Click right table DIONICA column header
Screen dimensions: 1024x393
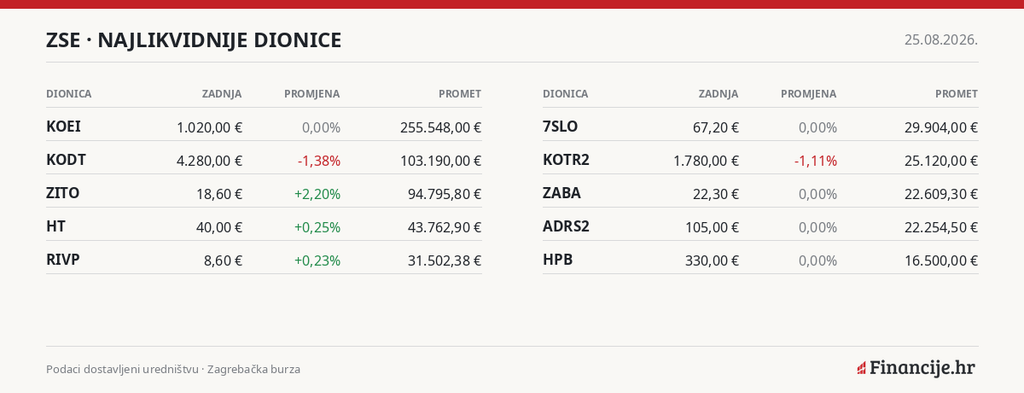[566, 94]
